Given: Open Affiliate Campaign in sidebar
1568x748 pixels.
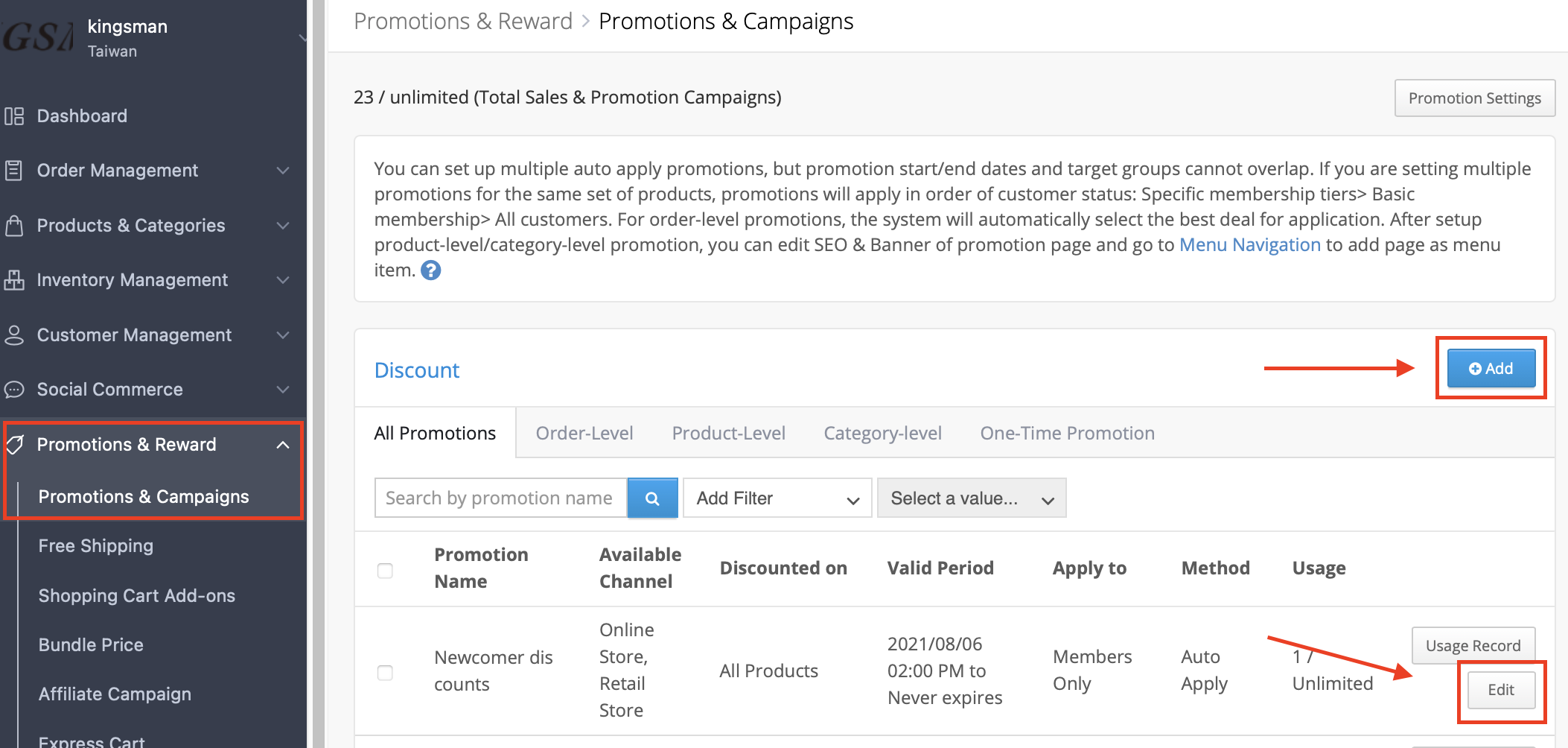Looking at the screenshot, I should pos(115,694).
